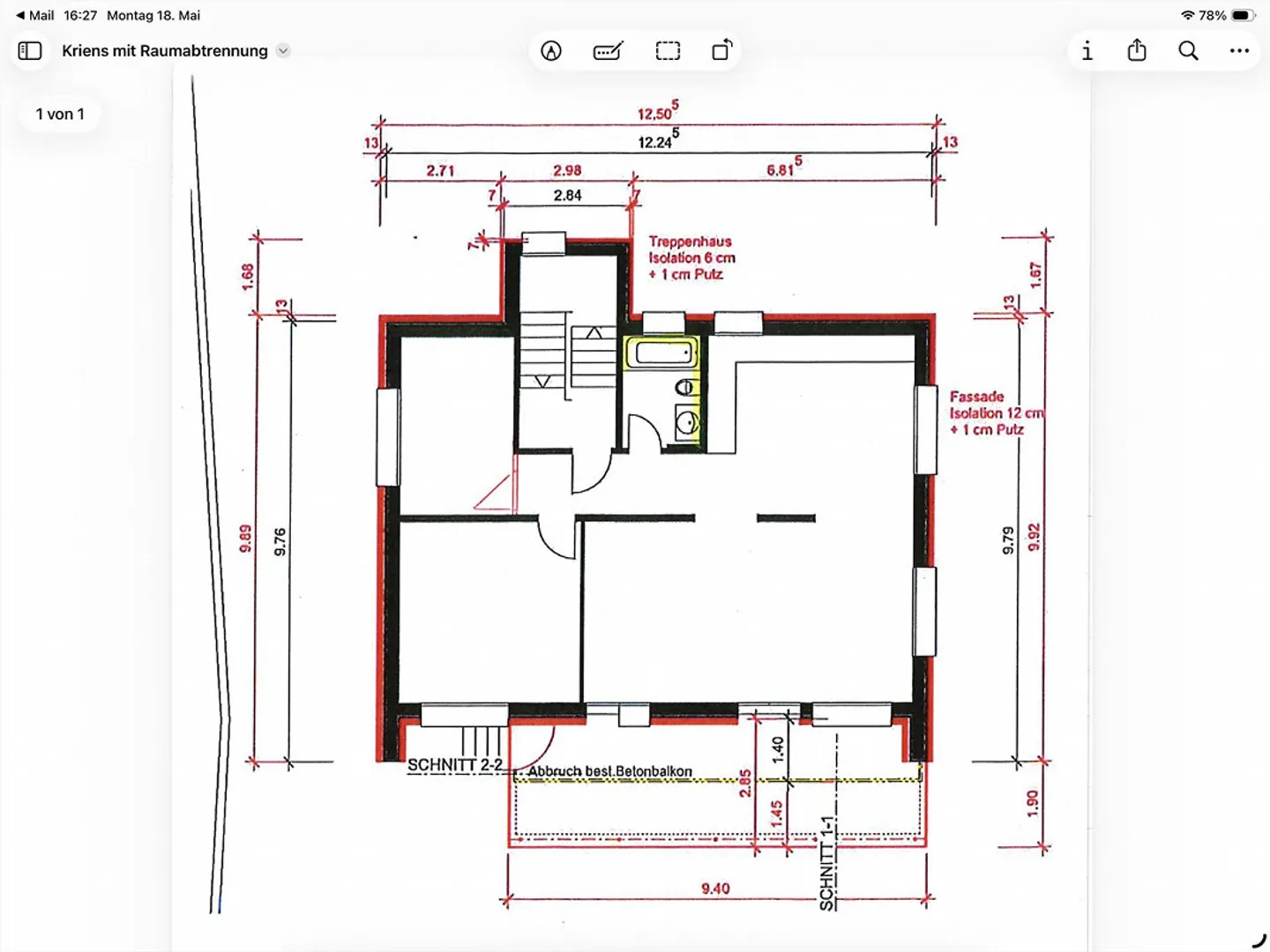Image resolution: width=1270 pixels, height=952 pixels.
Task: Tap the 16:27 clock in status bar
Action: pos(80,15)
